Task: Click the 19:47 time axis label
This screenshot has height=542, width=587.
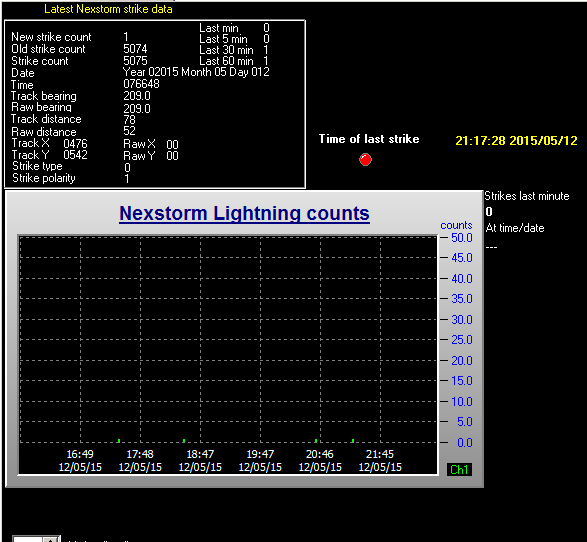Action: click(x=260, y=454)
